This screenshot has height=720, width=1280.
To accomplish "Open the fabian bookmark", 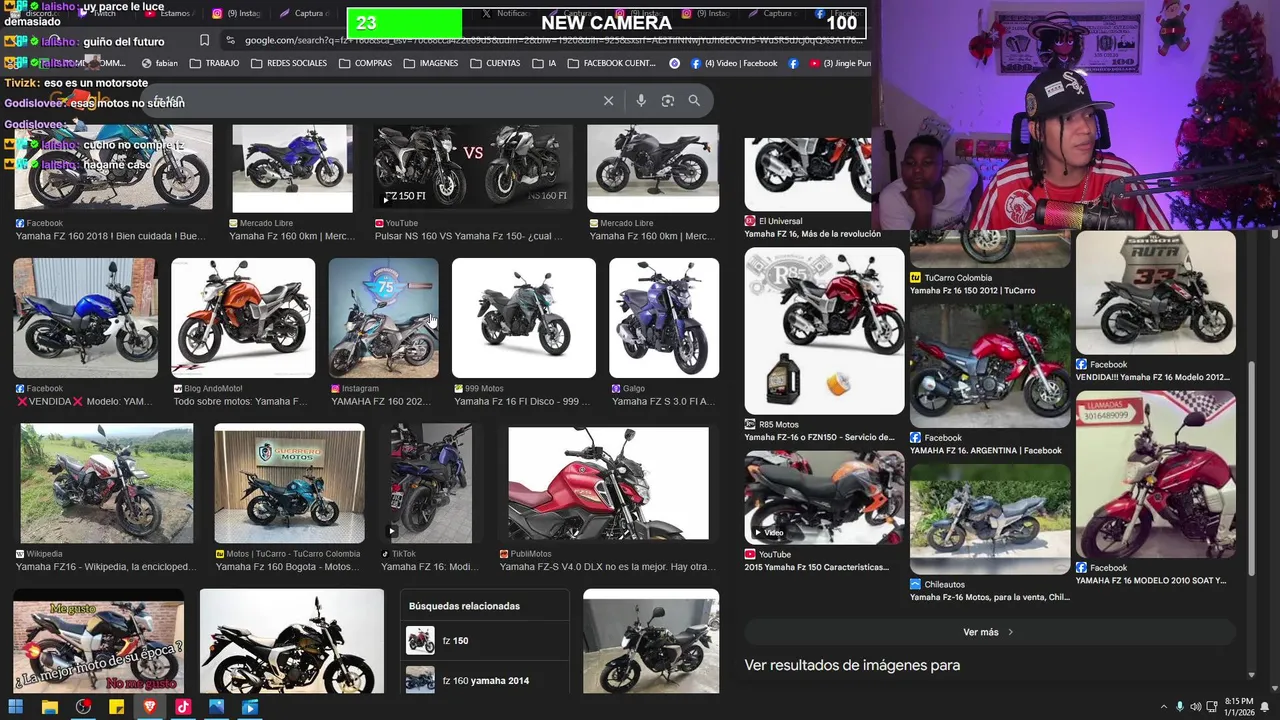I will (x=160, y=63).
